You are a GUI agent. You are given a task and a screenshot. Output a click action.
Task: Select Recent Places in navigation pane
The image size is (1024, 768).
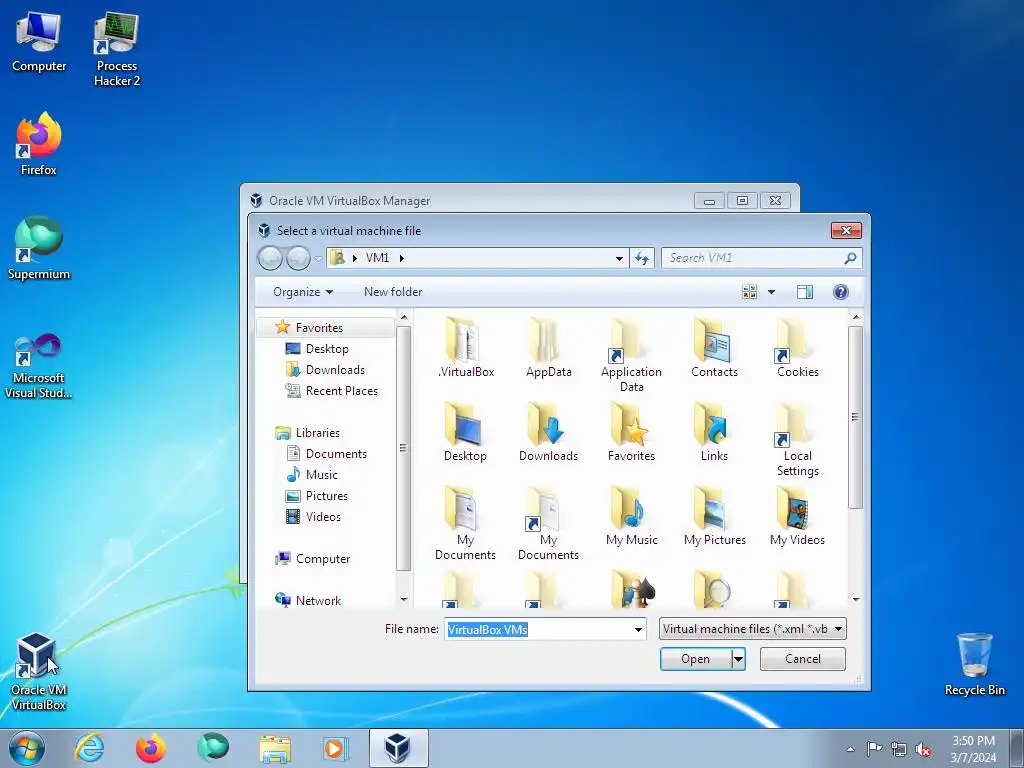coord(332,391)
